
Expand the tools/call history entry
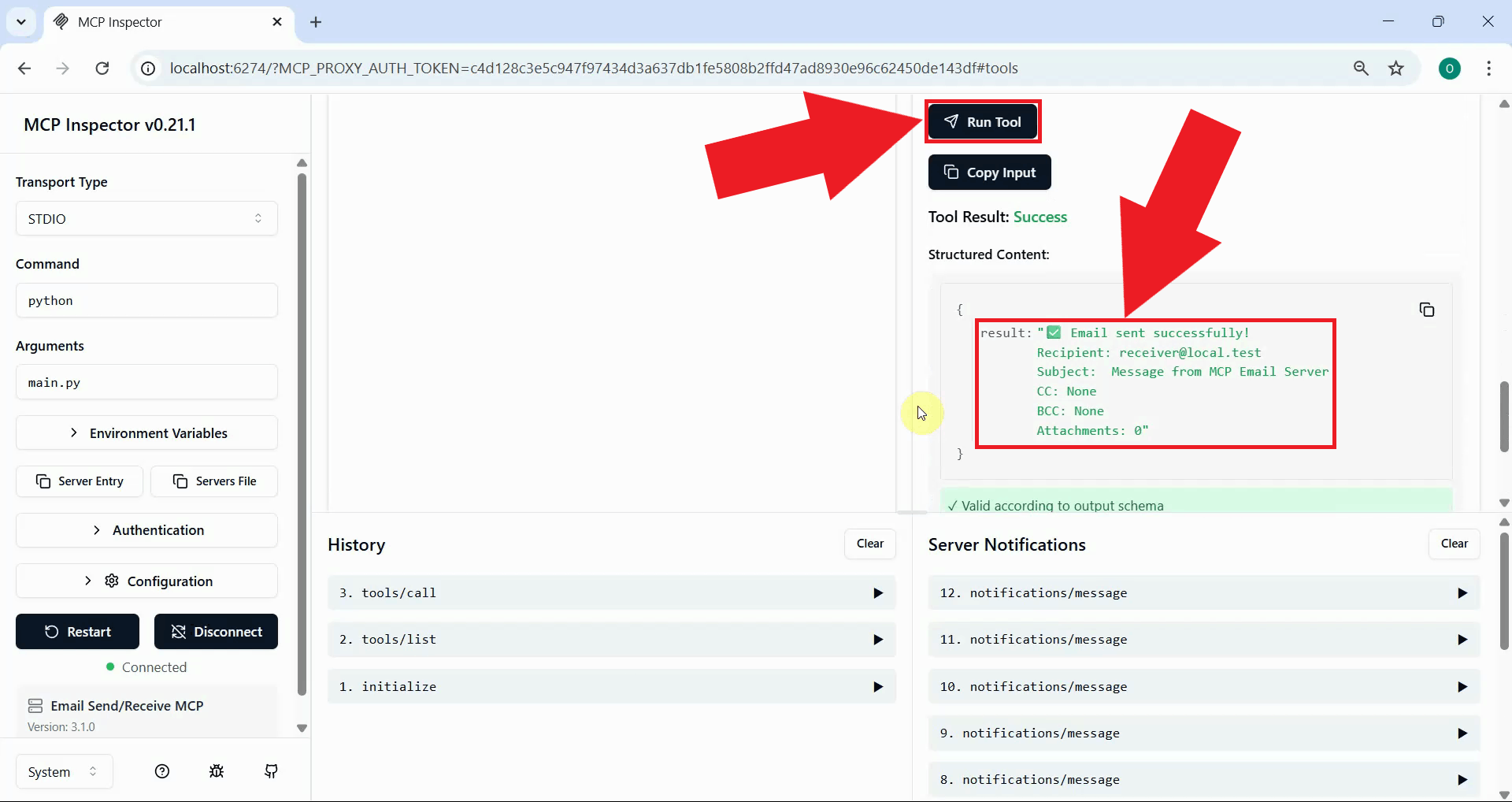612,592
